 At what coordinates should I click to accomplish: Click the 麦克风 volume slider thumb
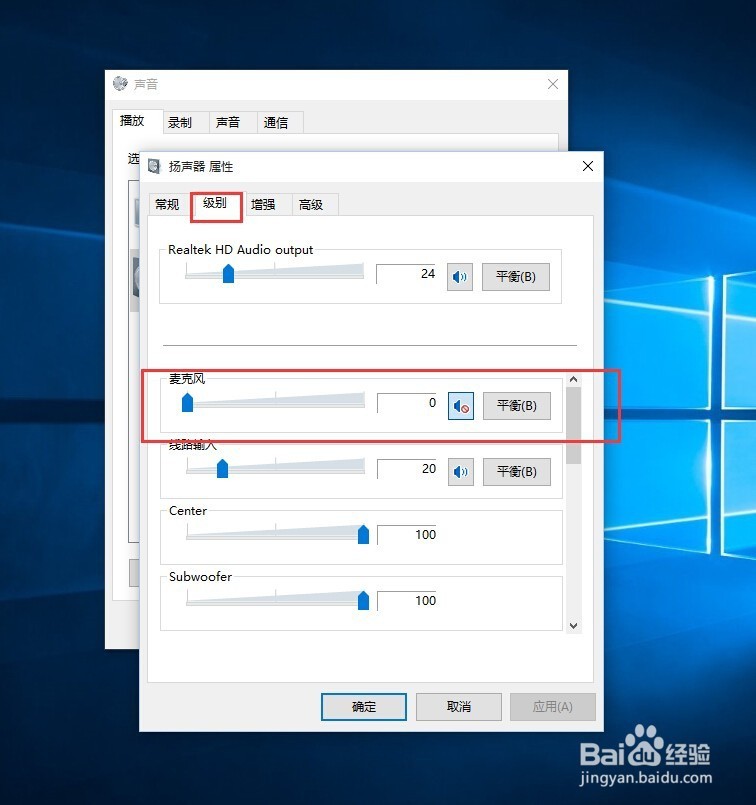pos(187,402)
